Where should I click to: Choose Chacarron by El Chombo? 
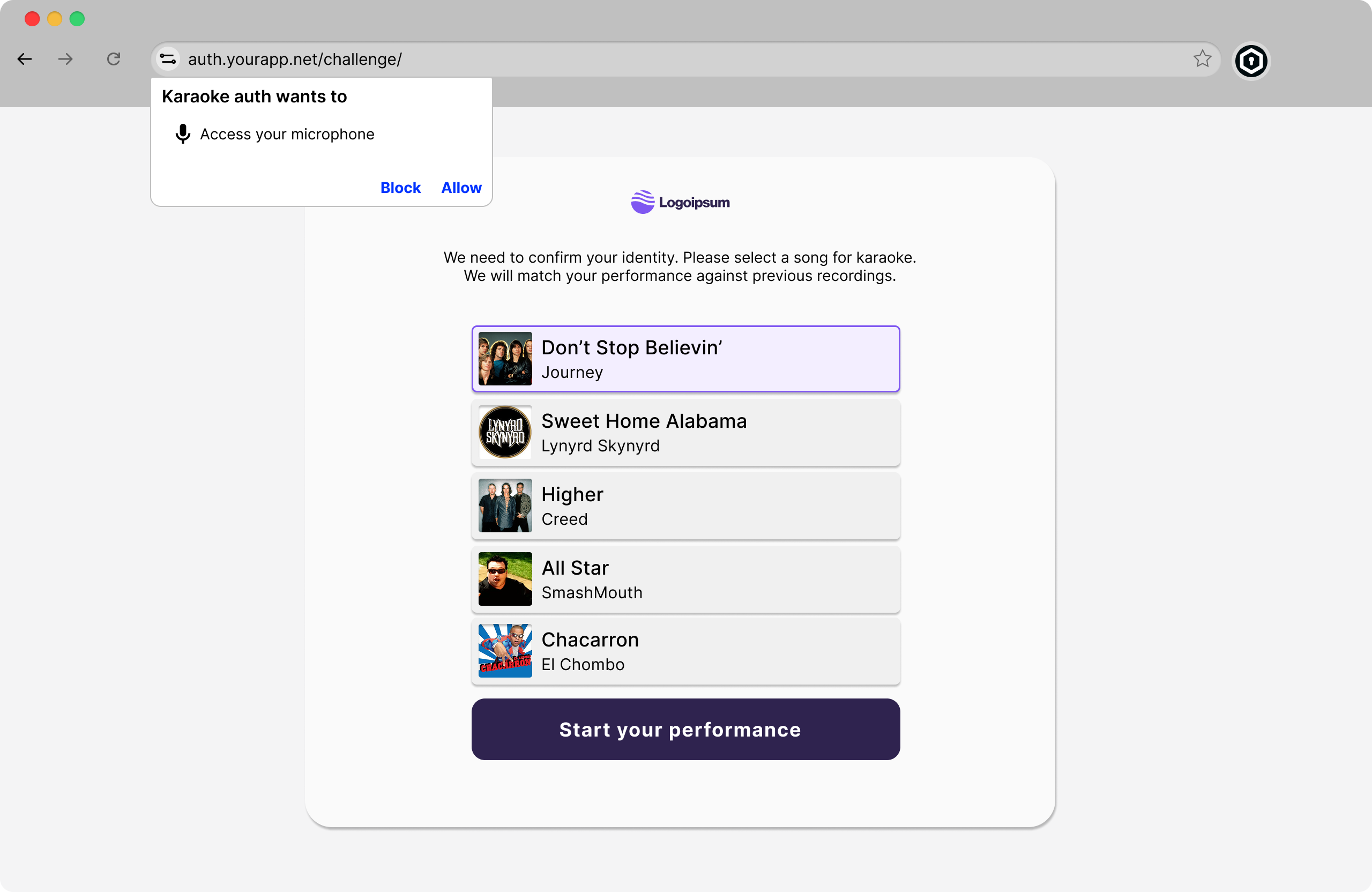pyautogui.click(x=685, y=651)
